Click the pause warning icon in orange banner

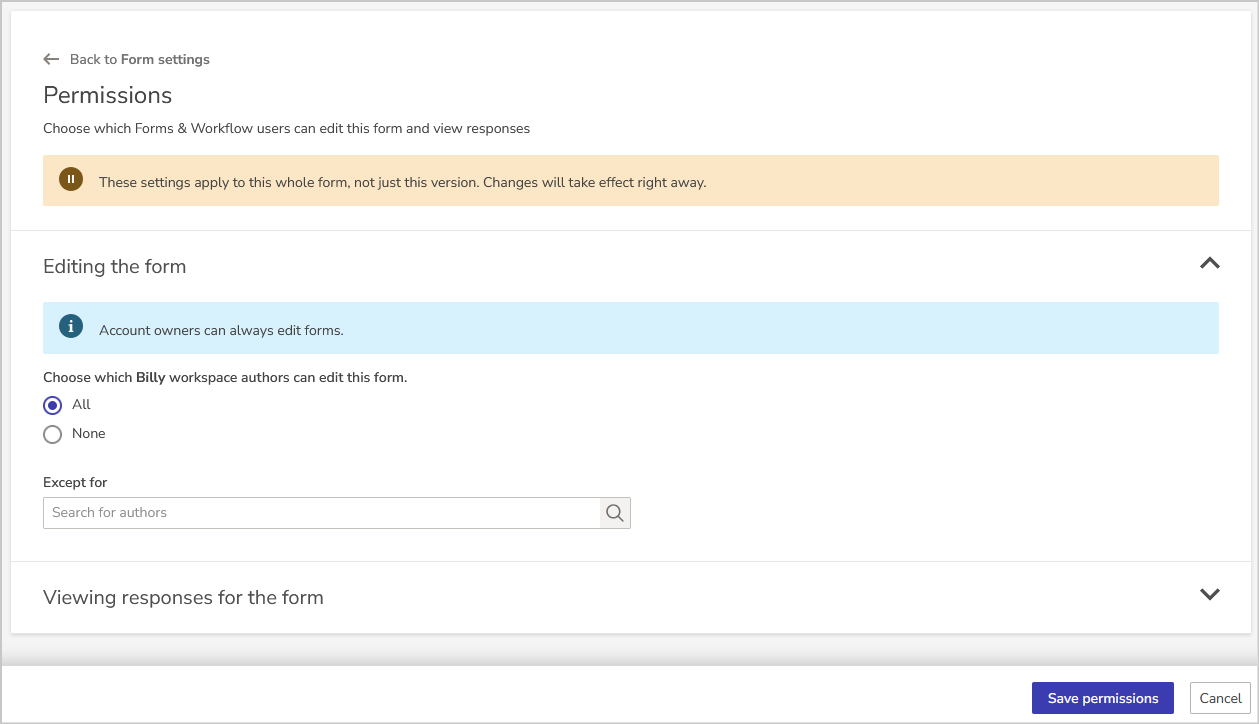tap(71, 179)
